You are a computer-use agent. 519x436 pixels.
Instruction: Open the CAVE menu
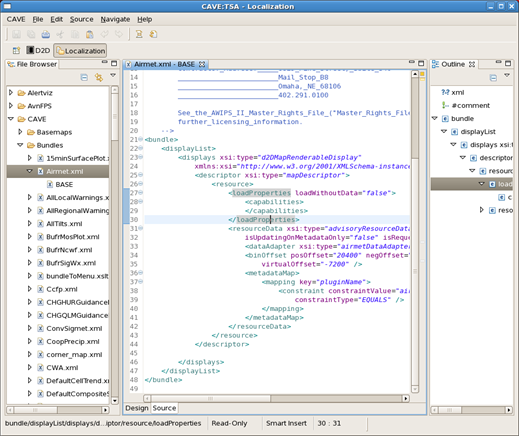[x=16, y=19]
